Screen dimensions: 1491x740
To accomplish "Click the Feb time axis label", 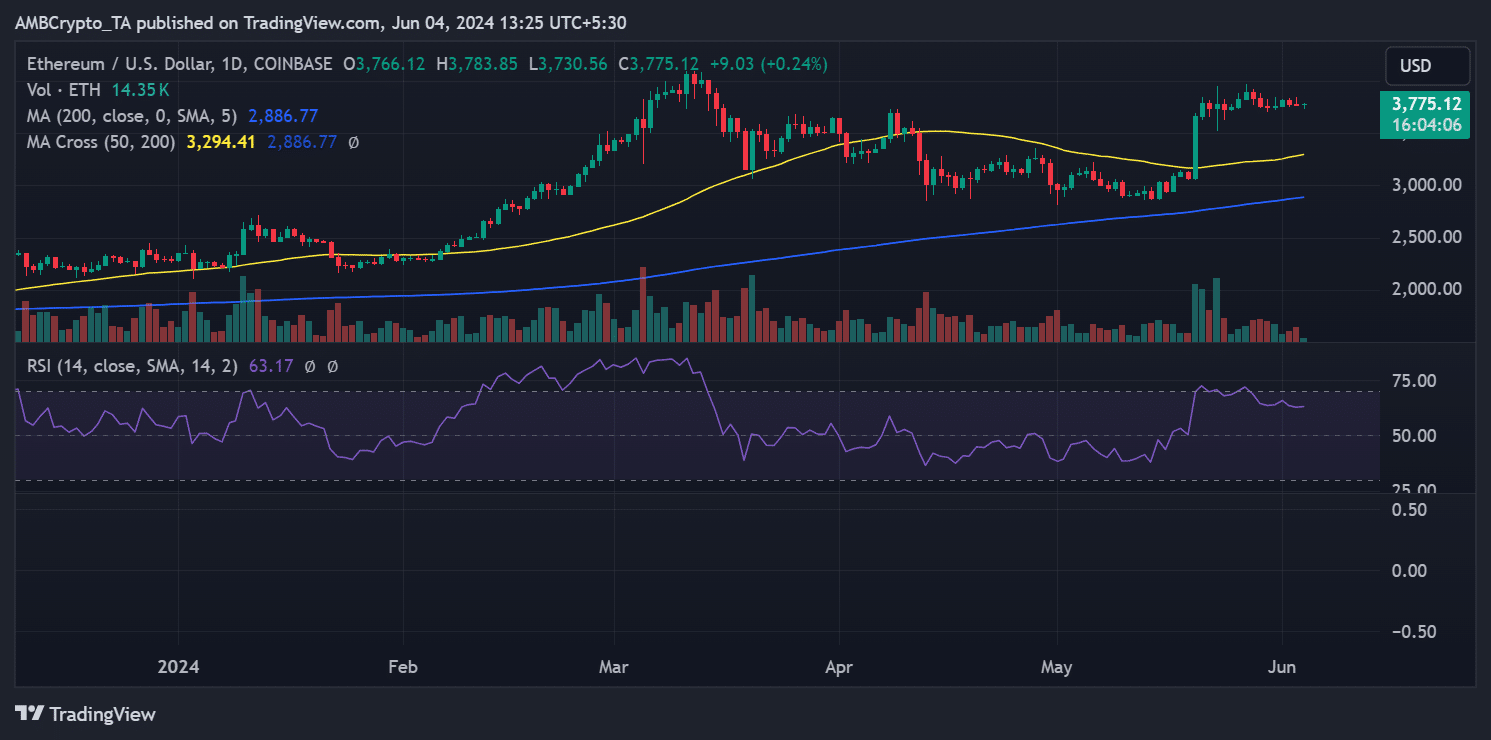I will pos(402,666).
